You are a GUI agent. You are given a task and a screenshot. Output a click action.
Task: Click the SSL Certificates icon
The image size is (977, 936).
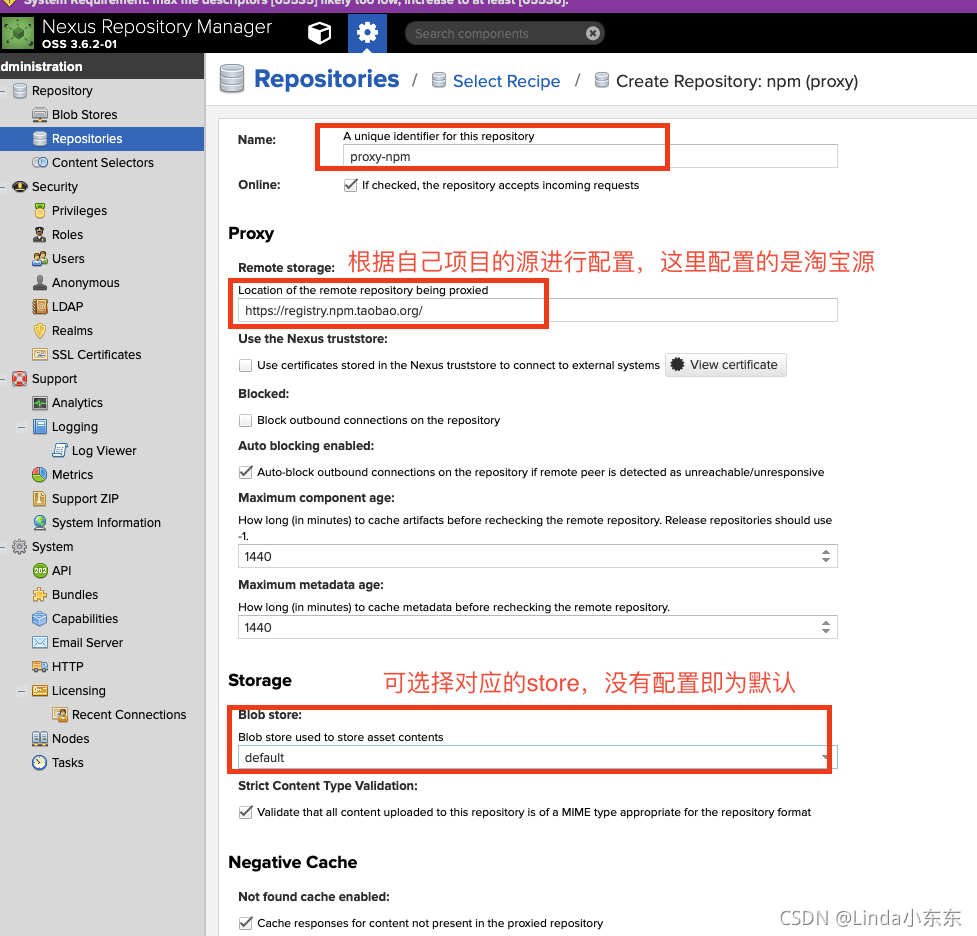40,355
